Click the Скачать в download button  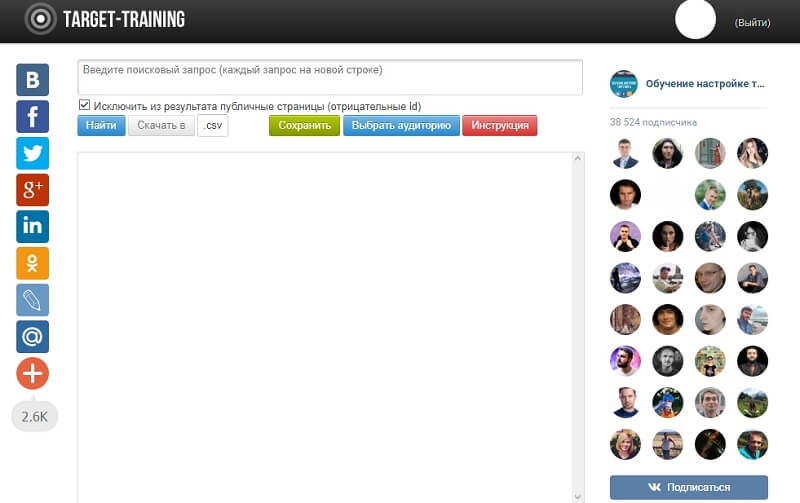(161, 125)
